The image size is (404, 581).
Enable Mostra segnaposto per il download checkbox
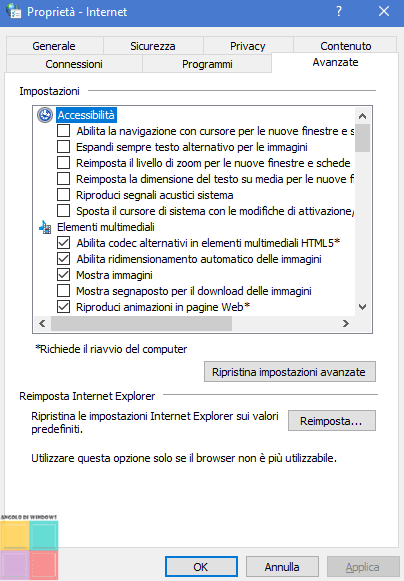[63, 290]
